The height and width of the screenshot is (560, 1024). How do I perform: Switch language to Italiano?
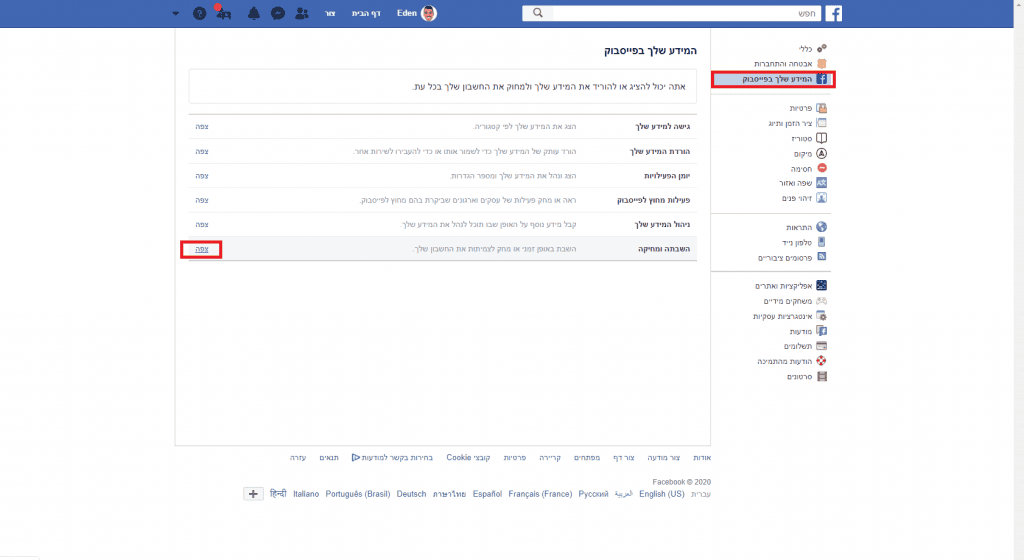coord(306,494)
